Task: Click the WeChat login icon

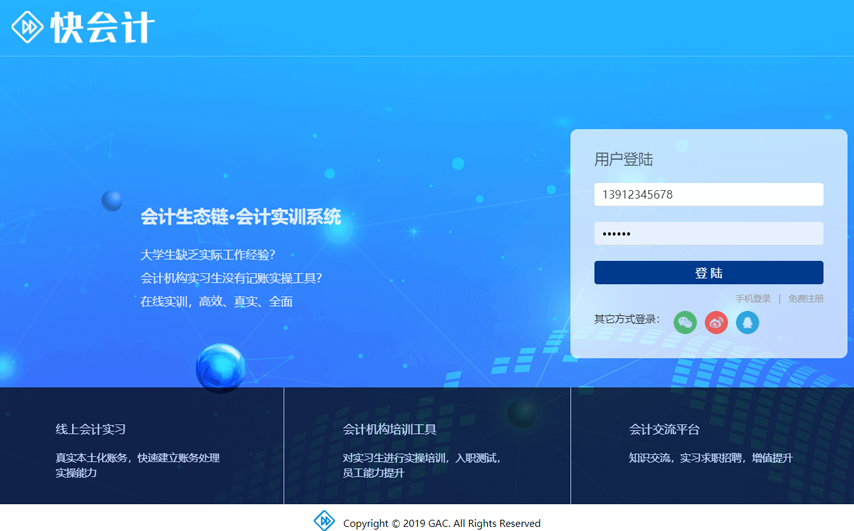Action: coord(685,322)
